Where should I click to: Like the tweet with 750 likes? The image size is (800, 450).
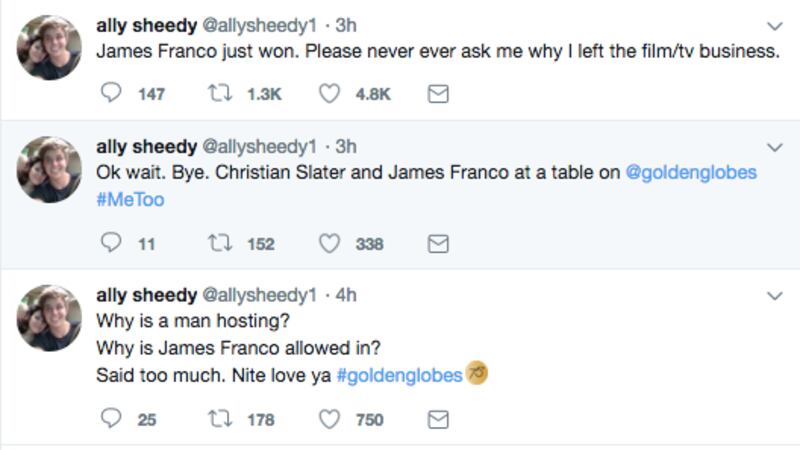(x=330, y=420)
